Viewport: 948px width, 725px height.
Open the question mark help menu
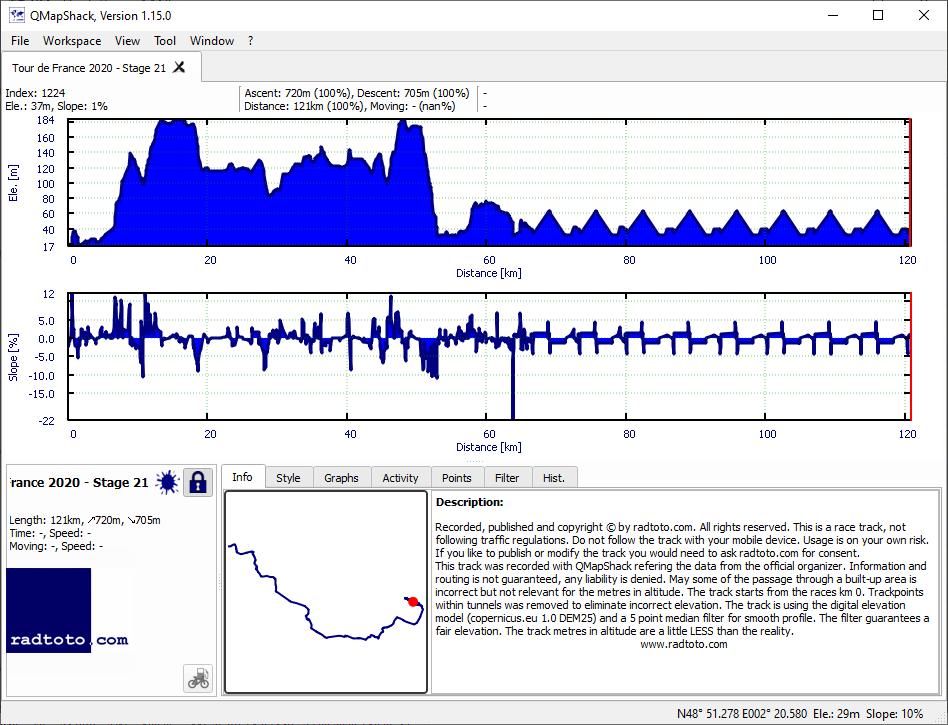[250, 41]
